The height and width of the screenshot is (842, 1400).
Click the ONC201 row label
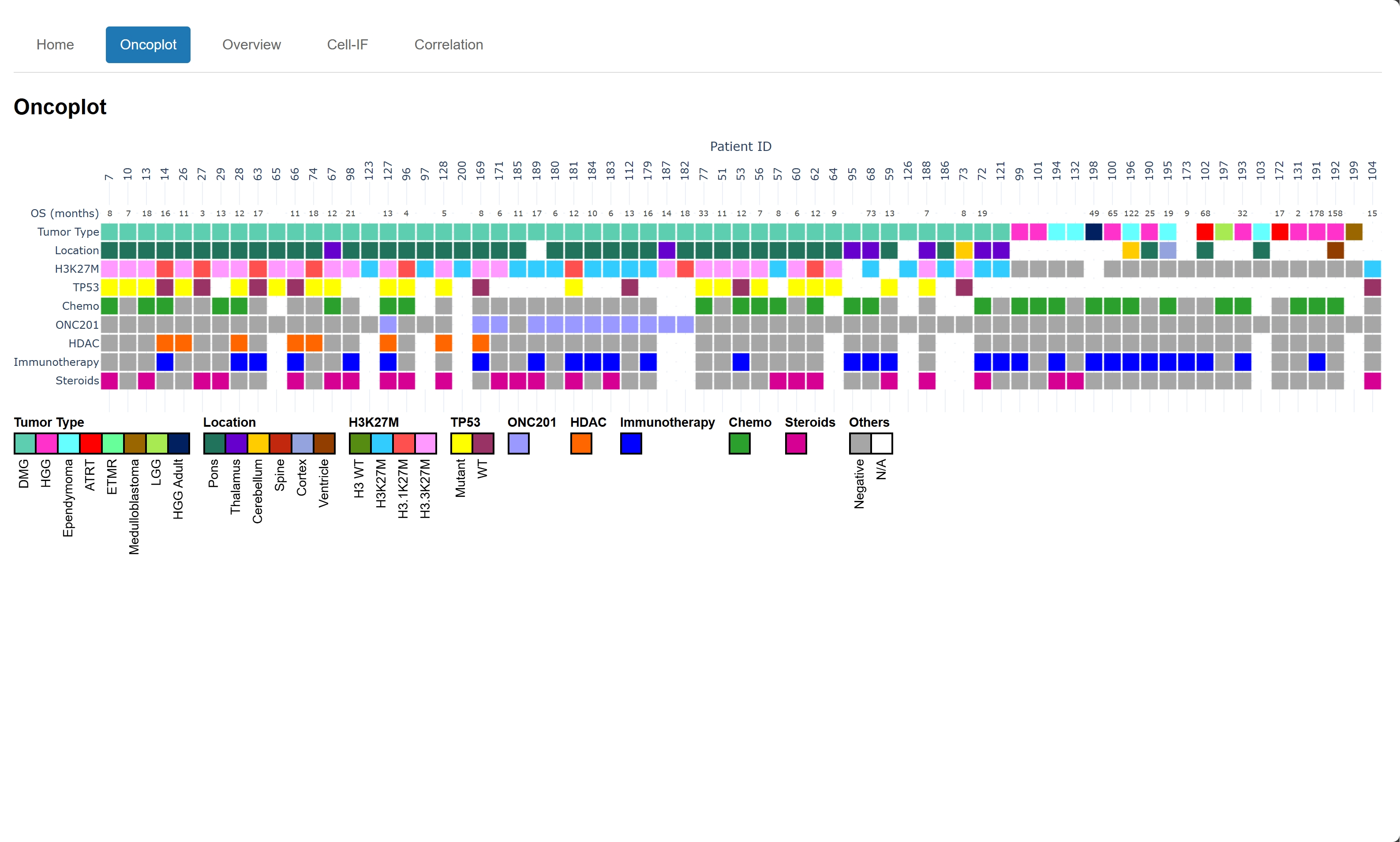click(77, 324)
